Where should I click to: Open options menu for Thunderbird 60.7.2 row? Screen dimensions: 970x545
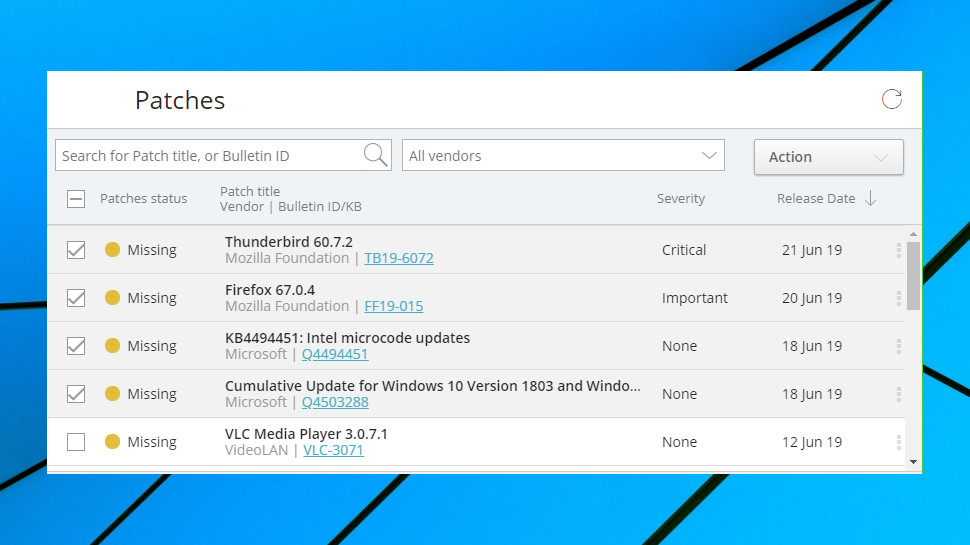point(898,250)
